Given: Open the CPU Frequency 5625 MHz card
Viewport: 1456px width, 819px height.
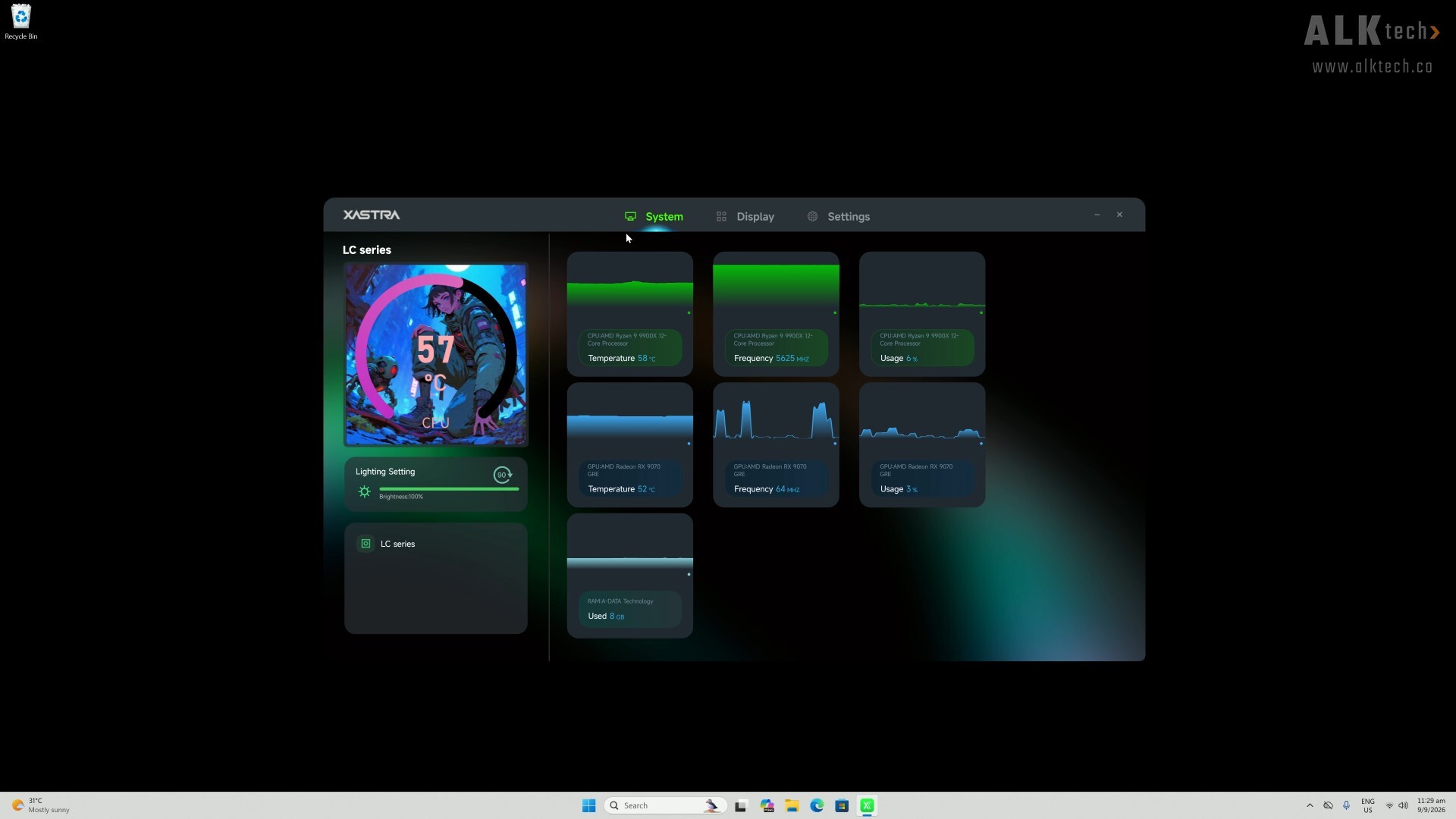Looking at the screenshot, I should (776, 314).
